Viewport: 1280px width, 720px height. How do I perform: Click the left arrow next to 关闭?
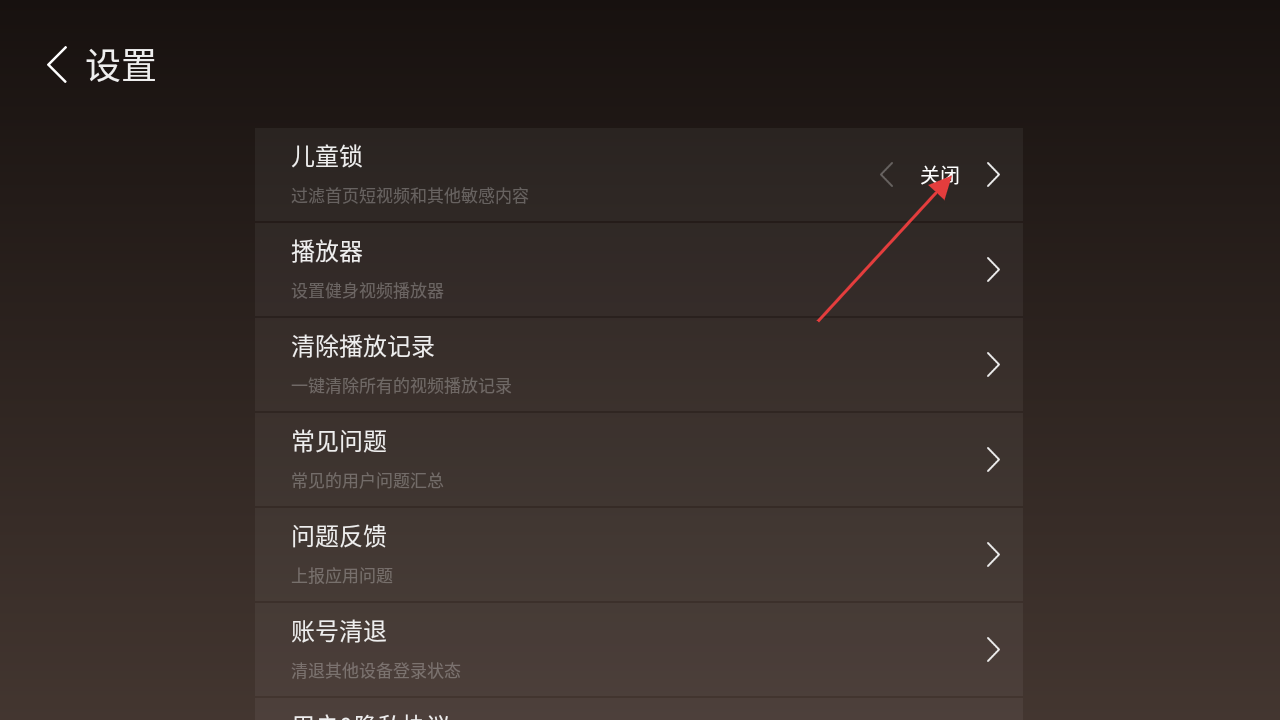coord(886,175)
